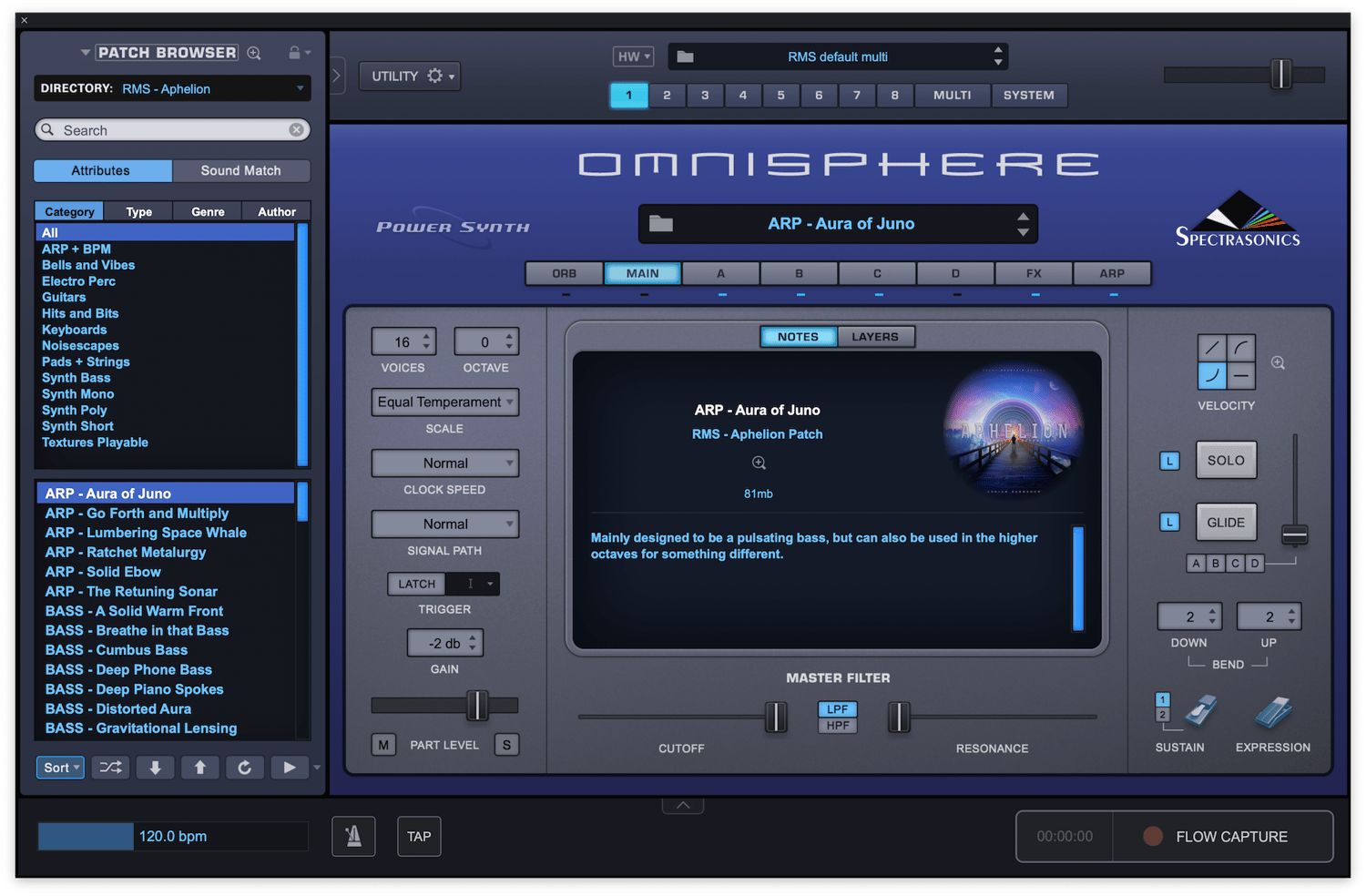Toggle the metronome click icon
This screenshot has width=1366, height=896.
point(353,836)
